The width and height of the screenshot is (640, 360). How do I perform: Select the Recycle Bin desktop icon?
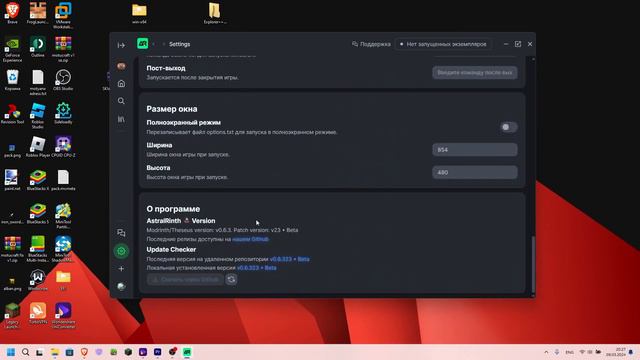click(12, 80)
